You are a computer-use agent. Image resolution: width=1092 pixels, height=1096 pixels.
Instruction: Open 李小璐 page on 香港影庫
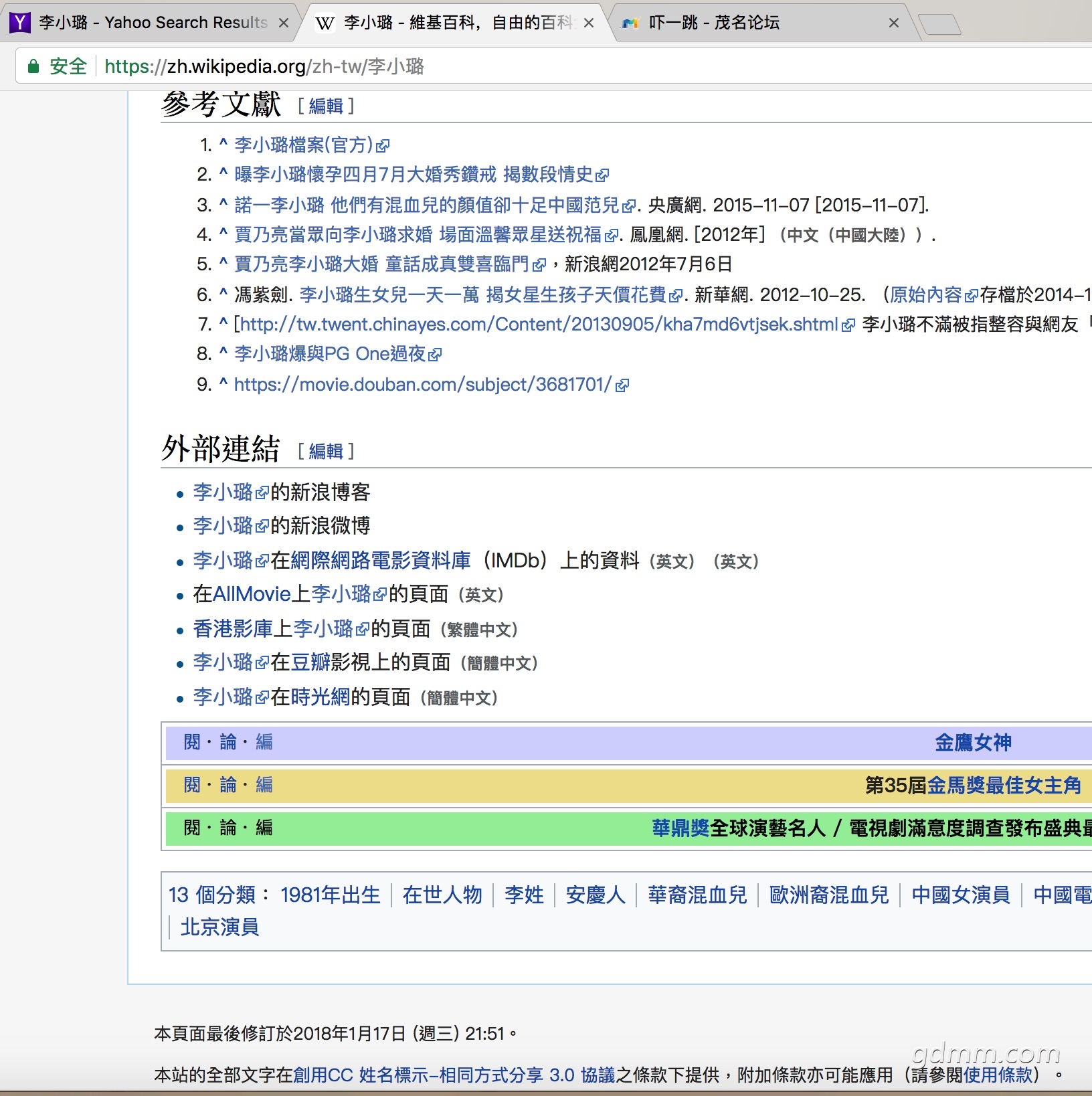click(331, 629)
